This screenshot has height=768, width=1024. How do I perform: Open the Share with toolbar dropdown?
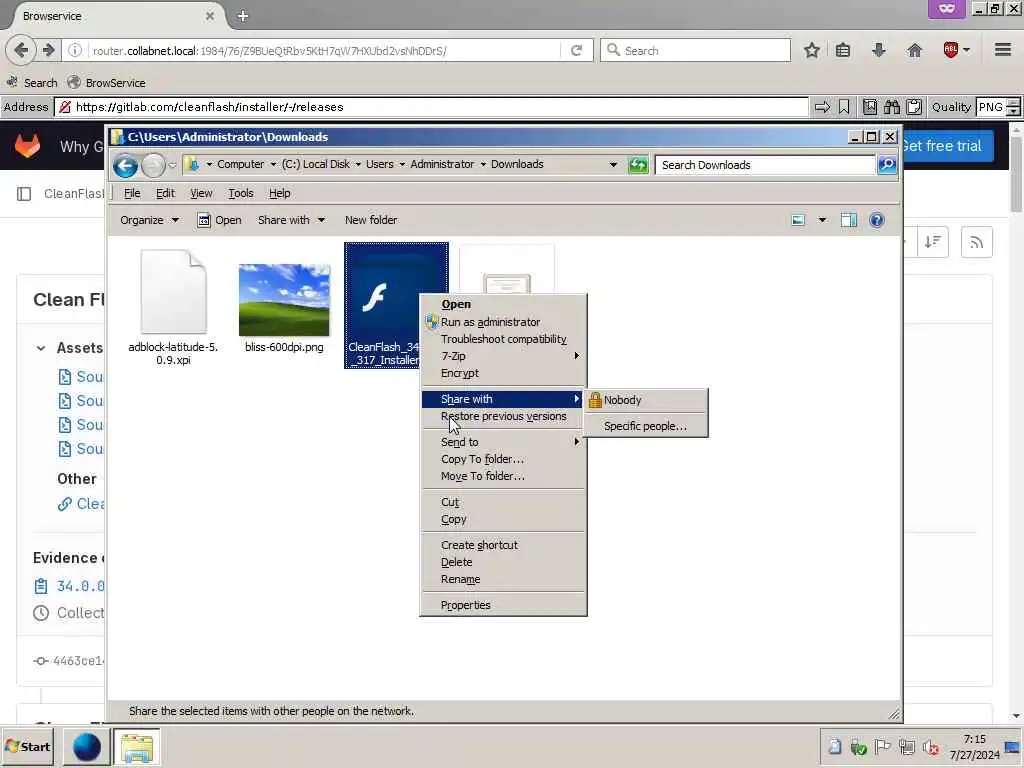pos(291,220)
